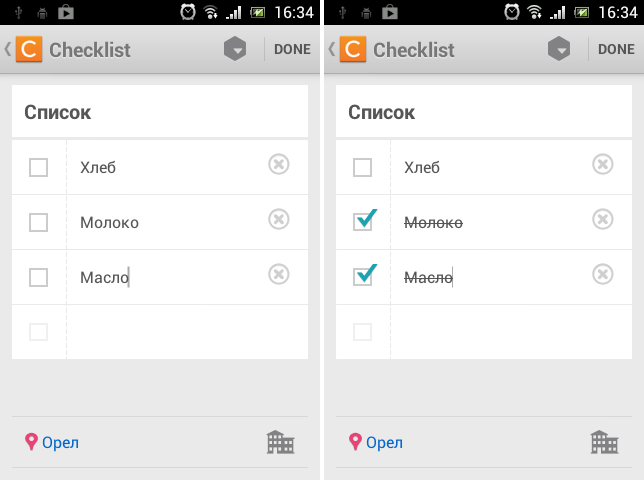Delete crossed-out Молоко item in right checklist

[603, 219]
